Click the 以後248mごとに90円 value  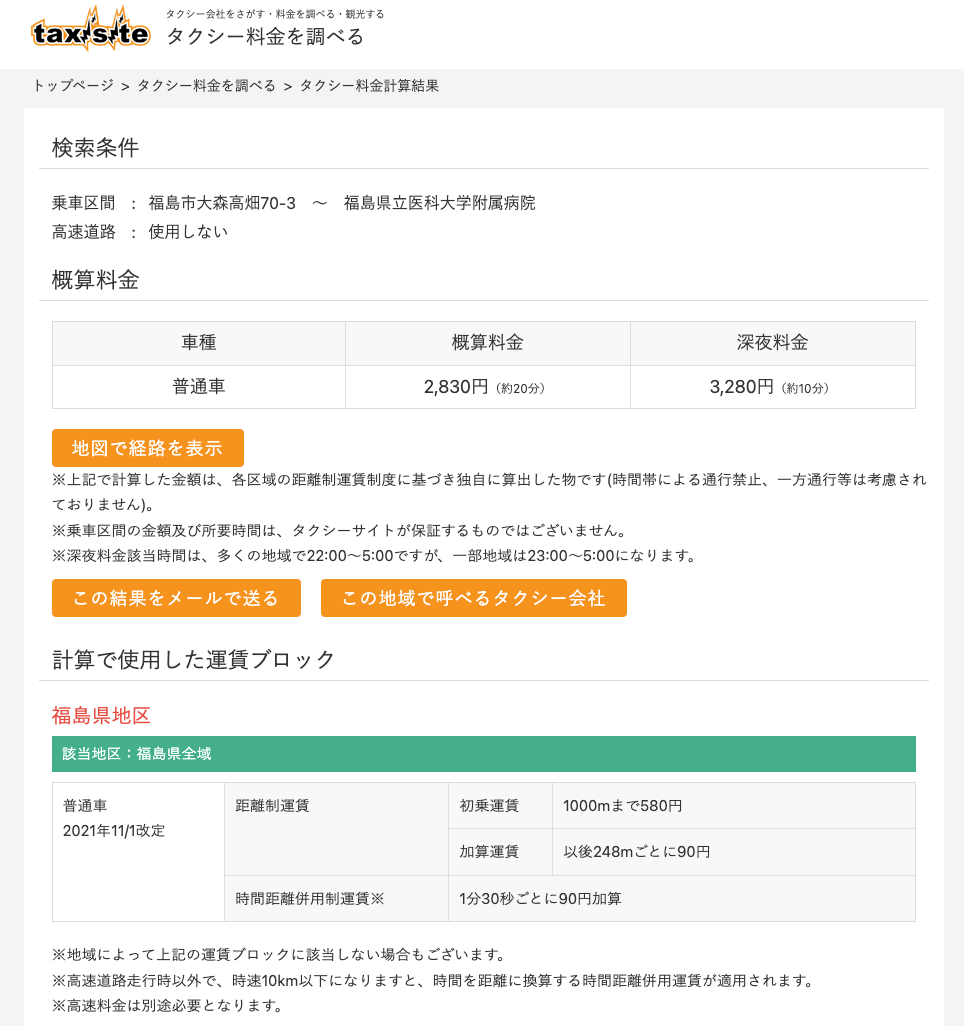pos(637,852)
